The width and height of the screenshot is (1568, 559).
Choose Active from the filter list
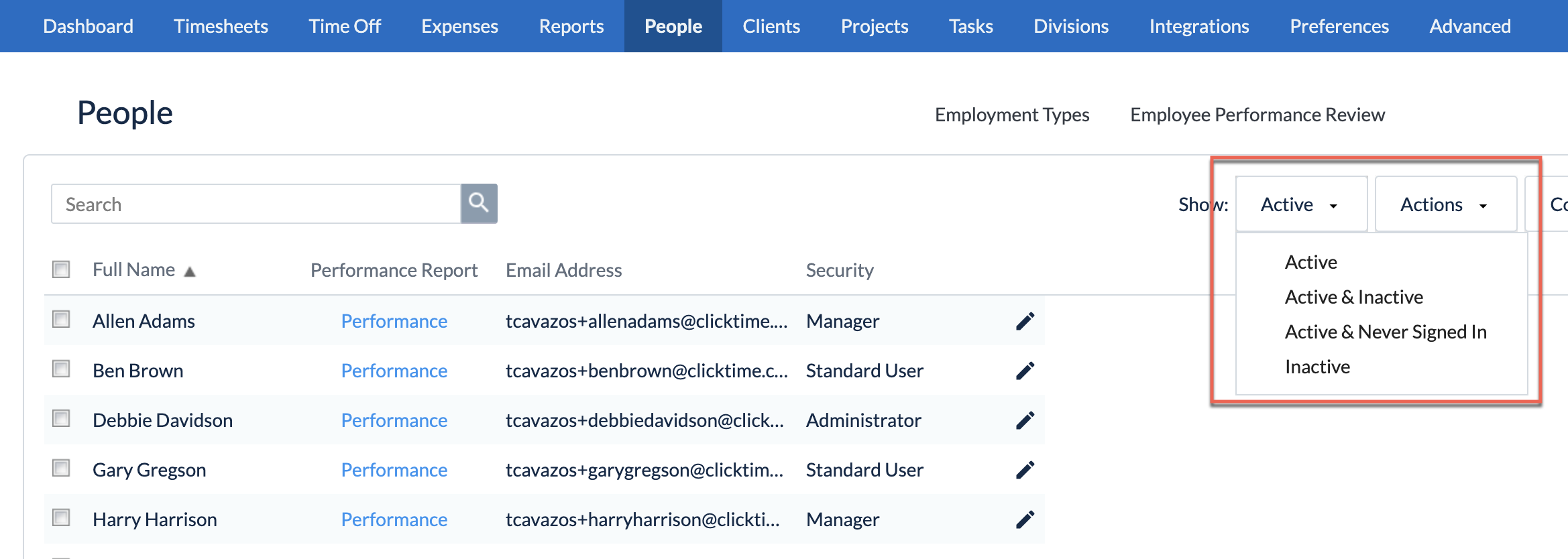pos(1310,262)
